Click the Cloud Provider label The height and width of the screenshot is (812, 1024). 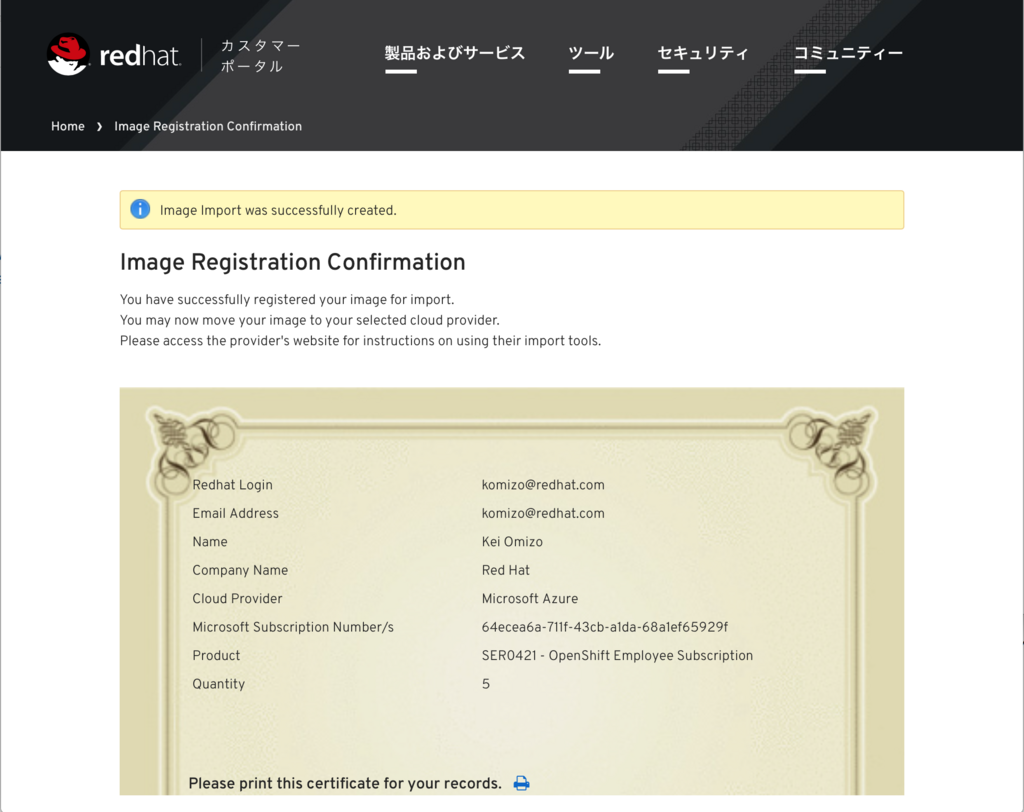coord(237,598)
